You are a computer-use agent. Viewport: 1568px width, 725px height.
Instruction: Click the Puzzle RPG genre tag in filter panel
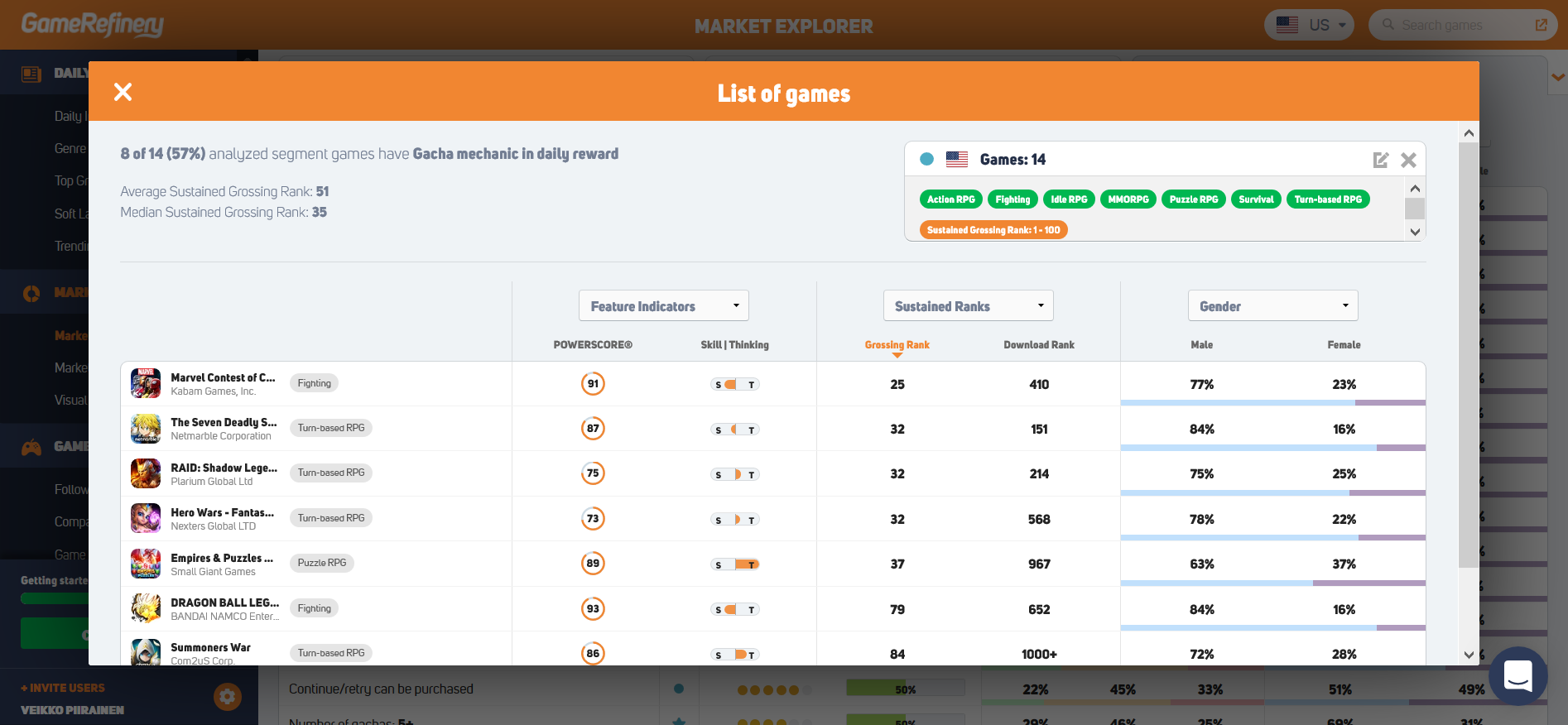(x=1194, y=199)
